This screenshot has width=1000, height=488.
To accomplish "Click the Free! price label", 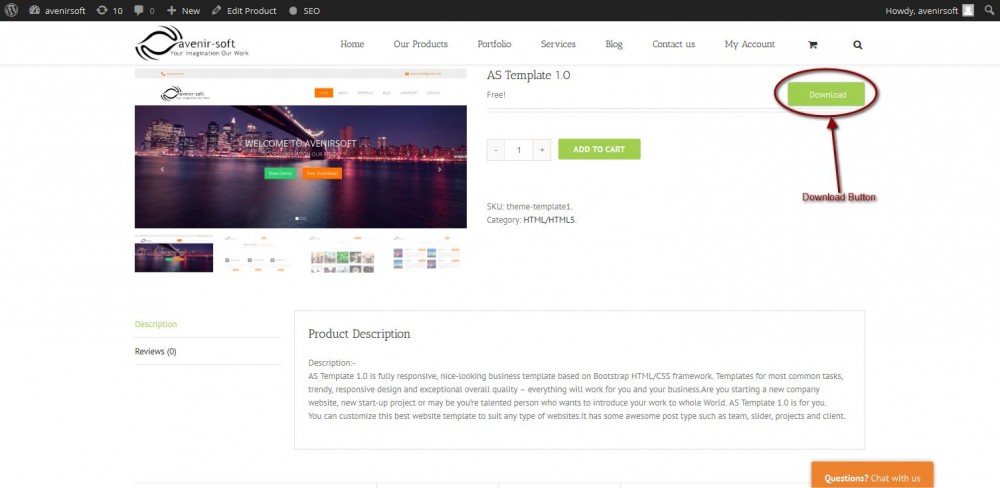I will (496, 95).
